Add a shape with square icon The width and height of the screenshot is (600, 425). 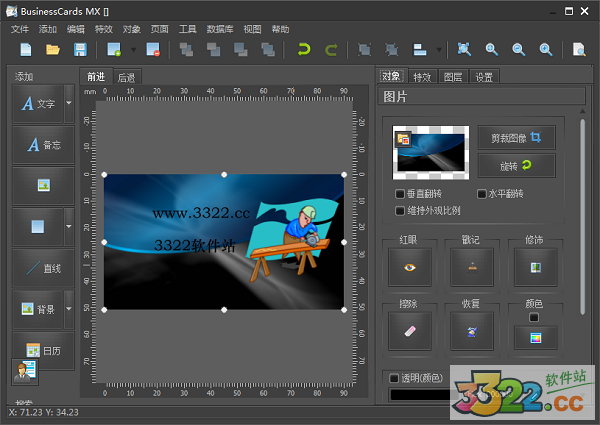(38, 226)
